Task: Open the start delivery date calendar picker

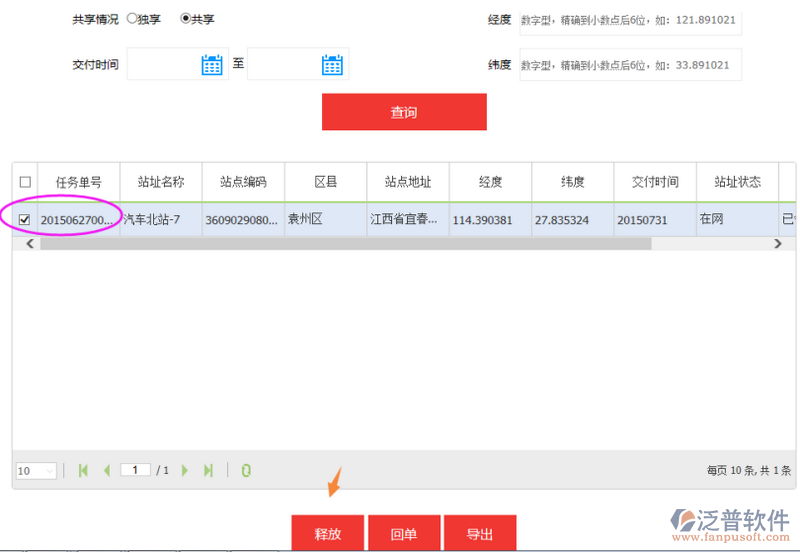Action: click(x=212, y=65)
